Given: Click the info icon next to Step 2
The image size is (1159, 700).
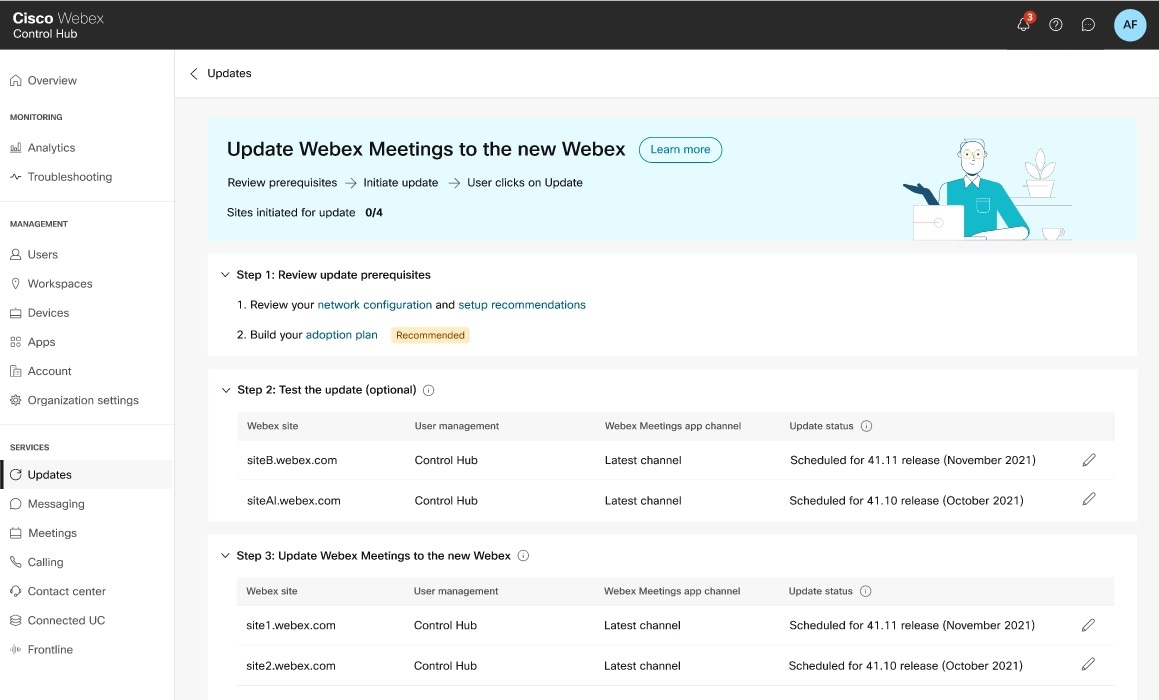Looking at the screenshot, I should click(x=428, y=390).
